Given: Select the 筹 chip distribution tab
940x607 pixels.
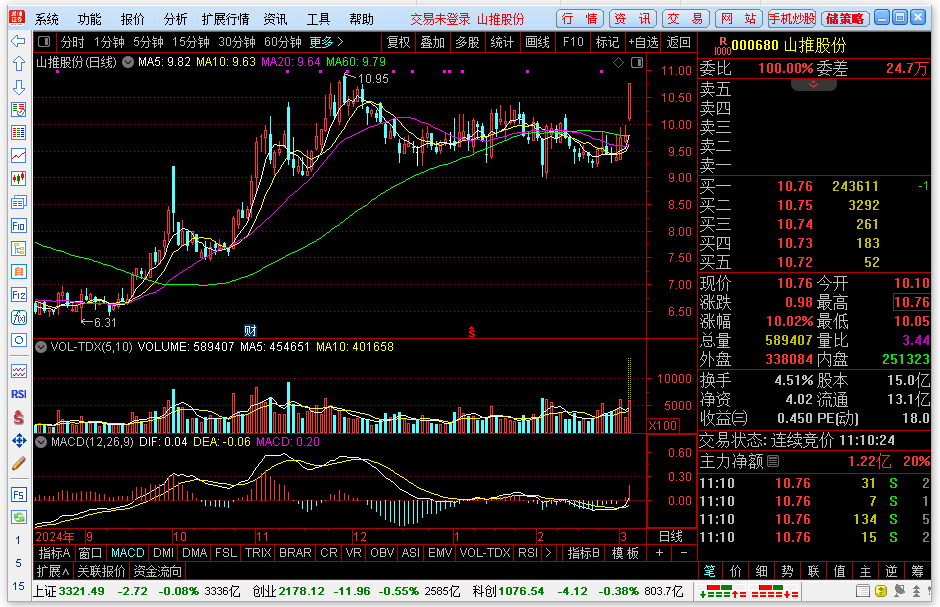Looking at the screenshot, I should point(917,571).
